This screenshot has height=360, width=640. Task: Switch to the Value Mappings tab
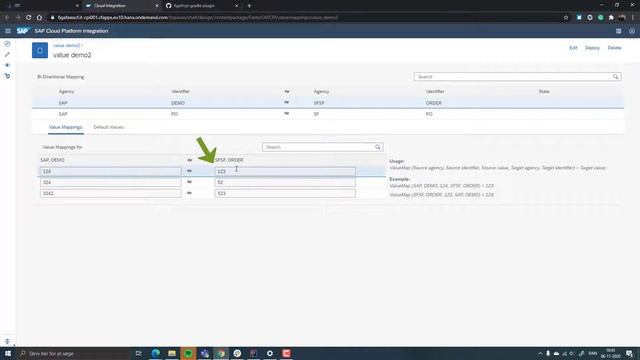[65, 127]
